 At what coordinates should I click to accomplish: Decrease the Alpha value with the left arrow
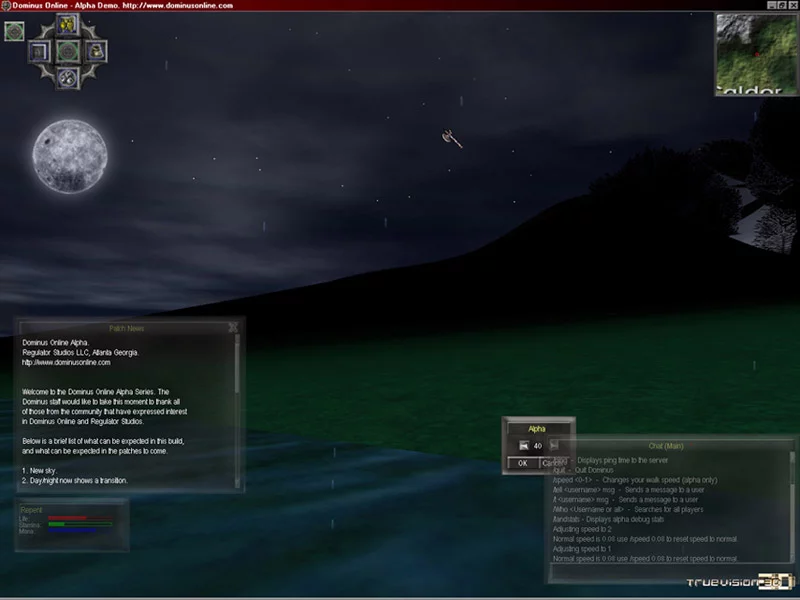point(524,445)
